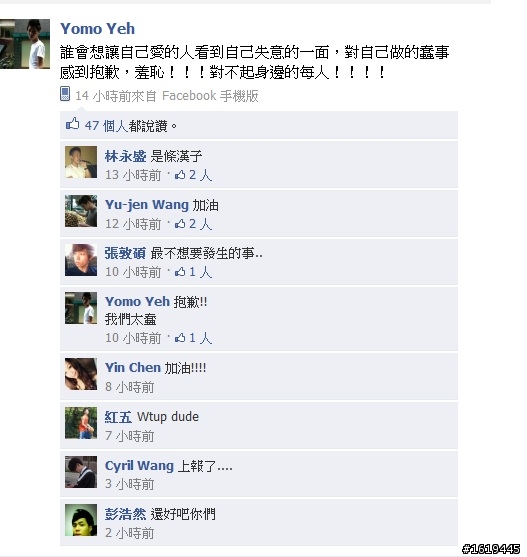Click the like icon on 林永盛's comment
Screen dimensions: 527x557
click(180, 175)
